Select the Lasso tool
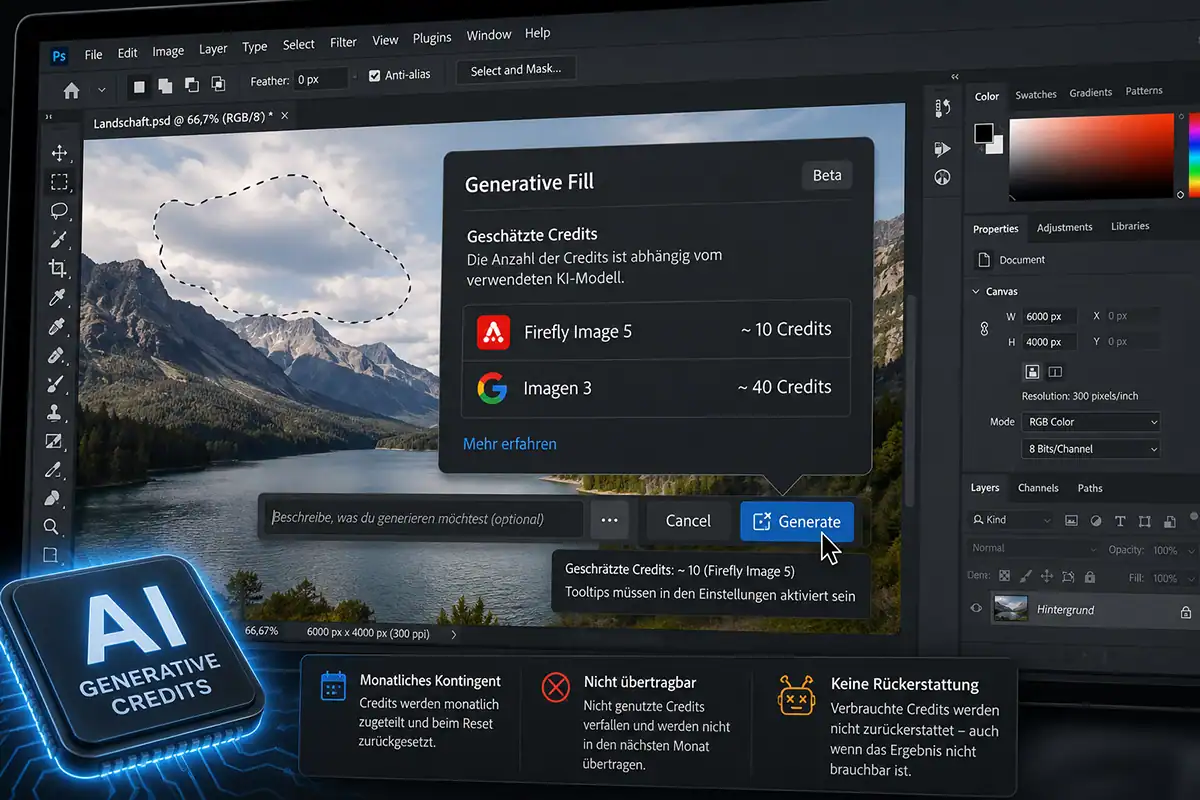The height and width of the screenshot is (800, 1200). [x=59, y=211]
